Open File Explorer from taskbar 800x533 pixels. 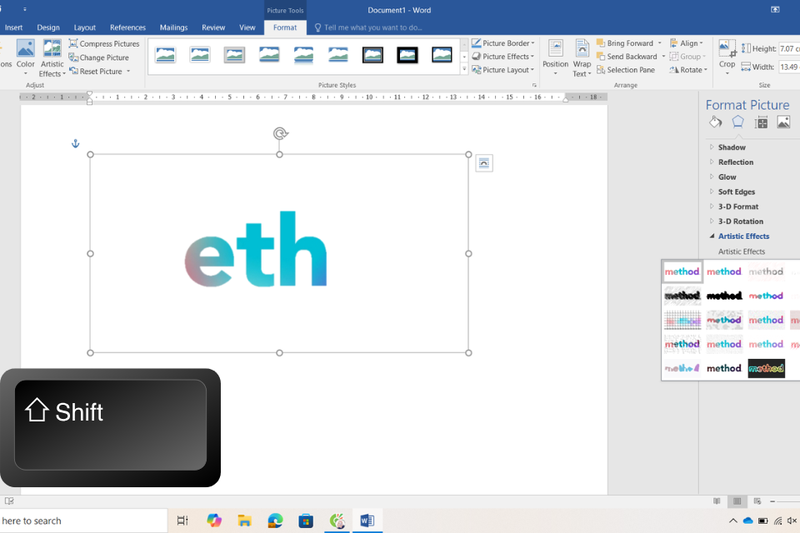(x=244, y=521)
